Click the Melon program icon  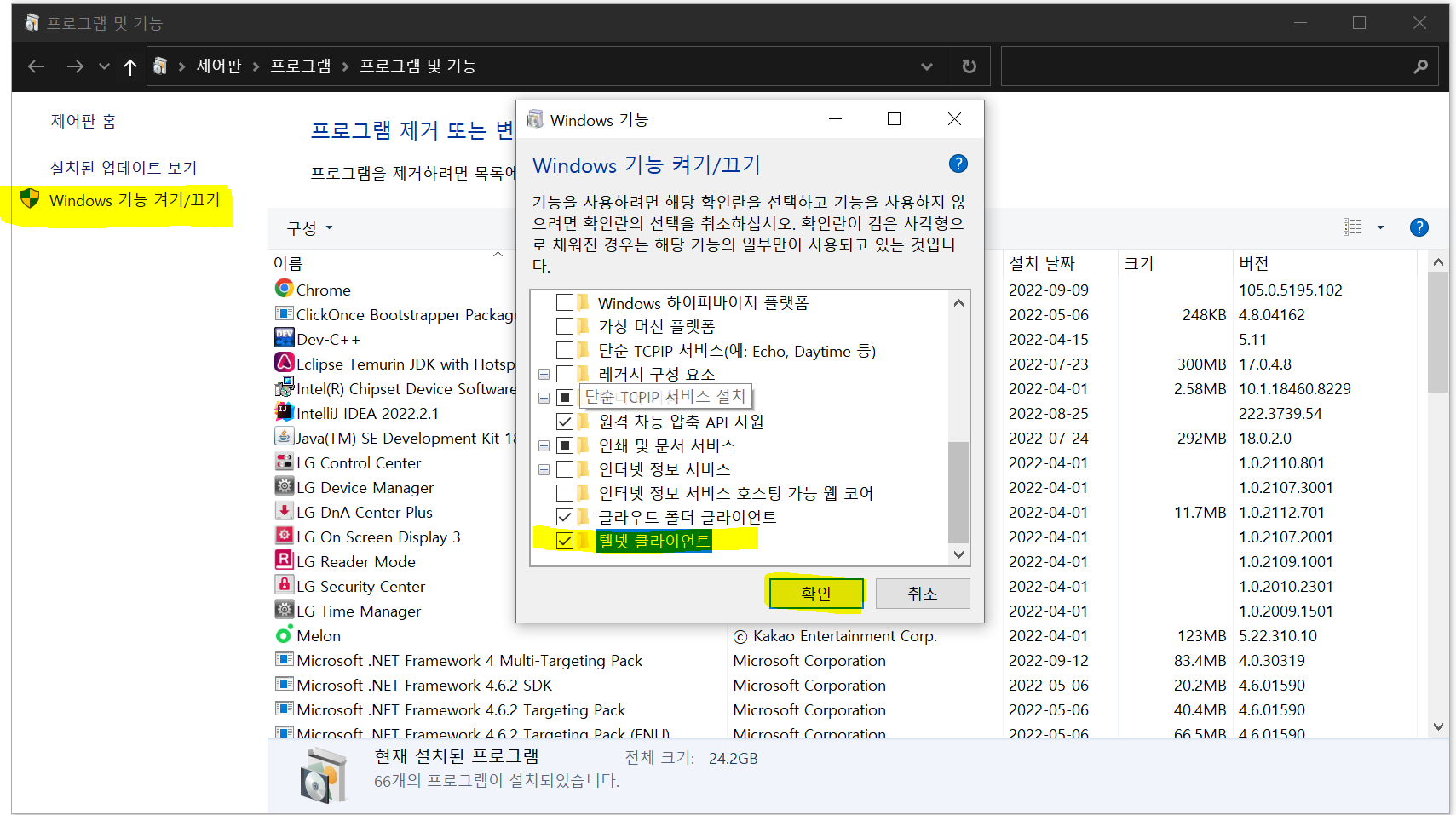[285, 634]
